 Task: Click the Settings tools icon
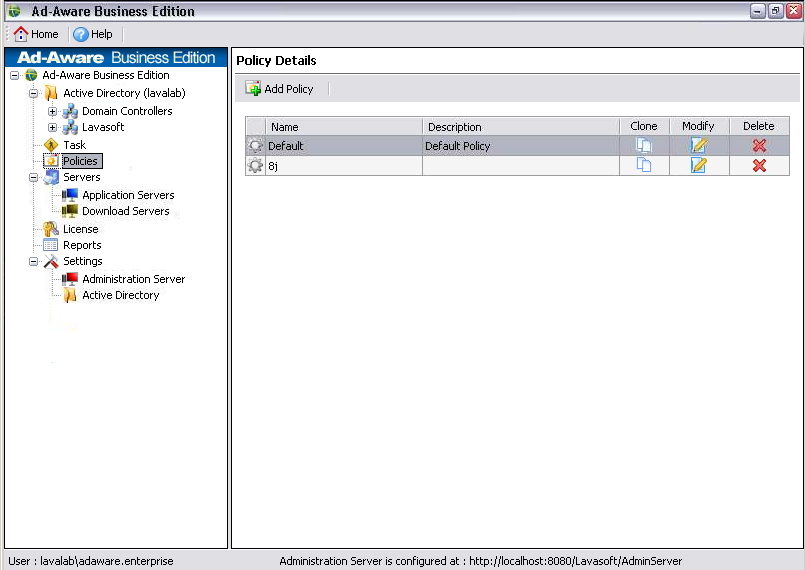(51, 261)
